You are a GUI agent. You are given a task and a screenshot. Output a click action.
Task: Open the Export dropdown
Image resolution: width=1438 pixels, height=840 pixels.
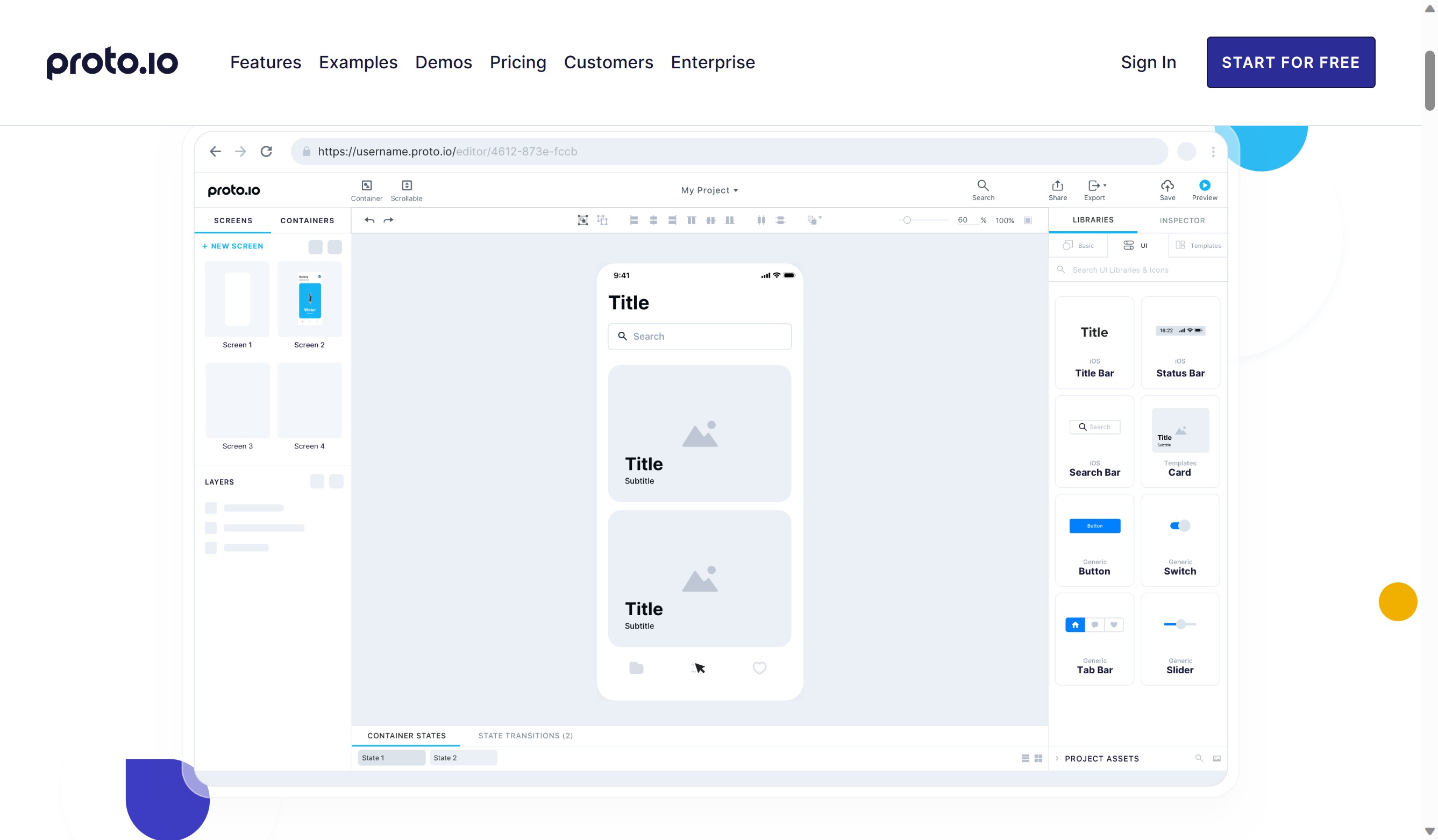(x=1097, y=186)
